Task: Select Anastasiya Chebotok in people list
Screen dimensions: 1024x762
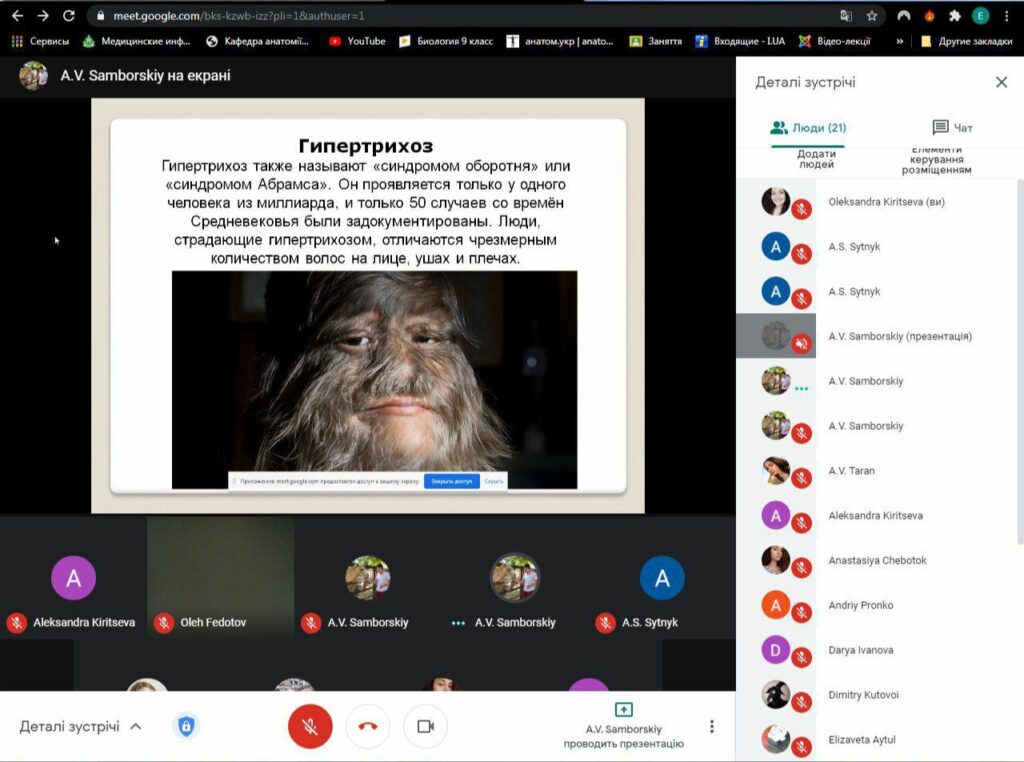Action: click(x=879, y=560)
